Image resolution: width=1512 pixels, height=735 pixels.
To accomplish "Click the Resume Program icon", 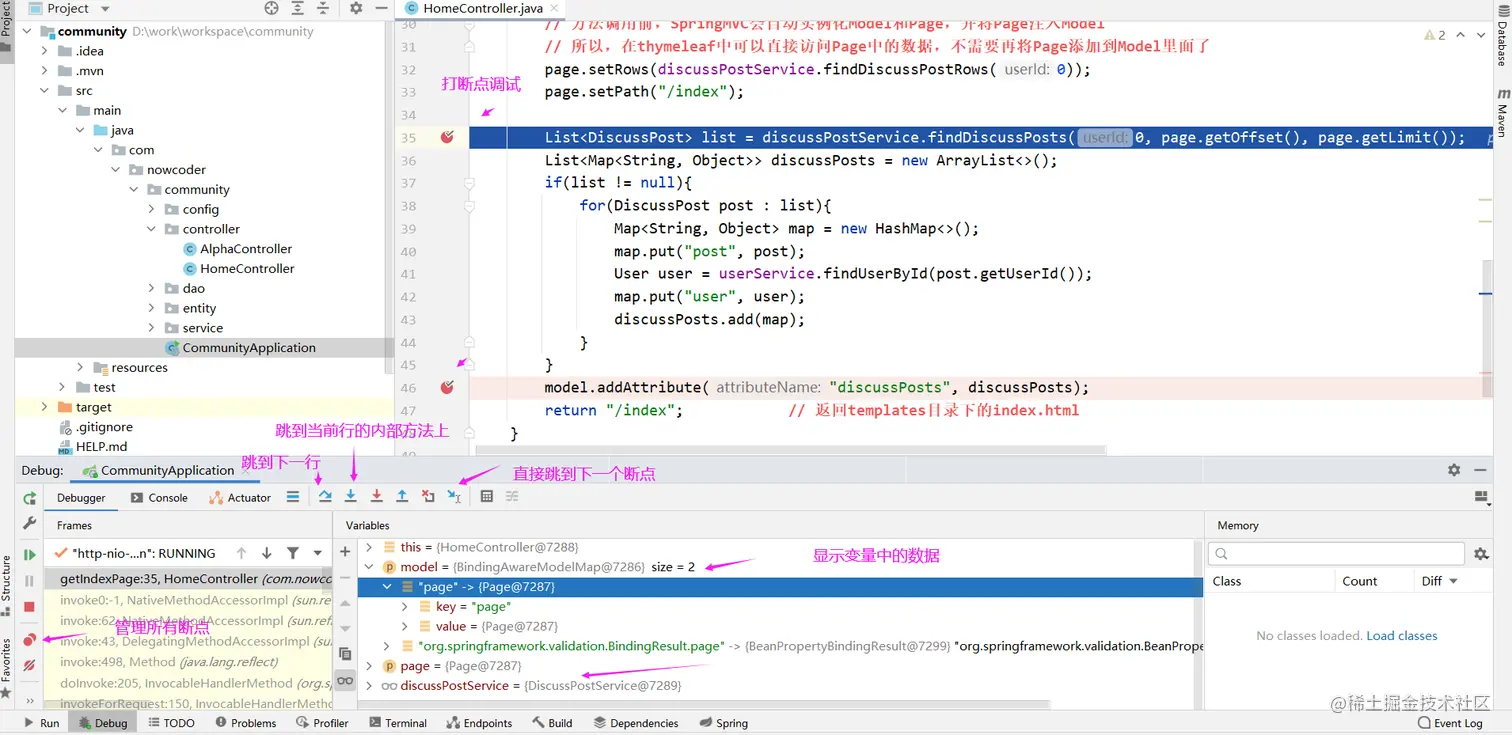I will pyautogui.click(x=29, y=554).
